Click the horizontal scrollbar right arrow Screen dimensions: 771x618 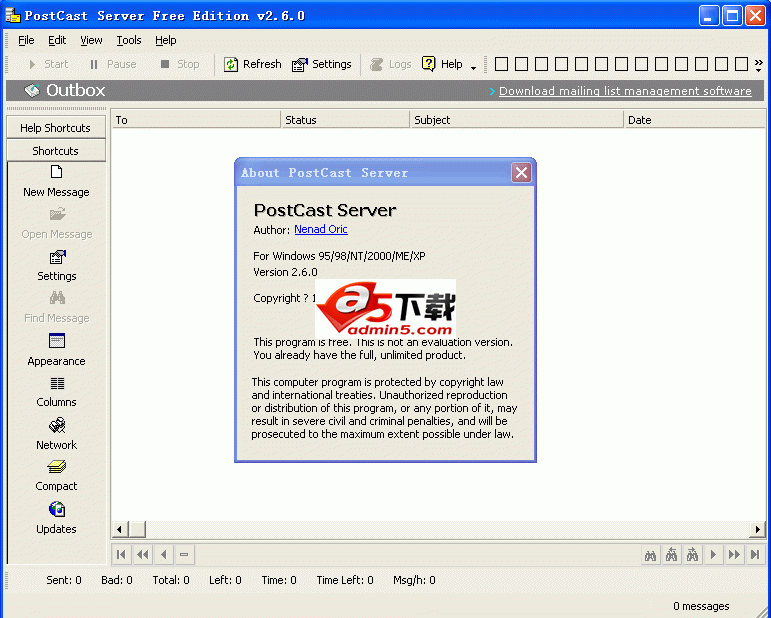(757, 529)
